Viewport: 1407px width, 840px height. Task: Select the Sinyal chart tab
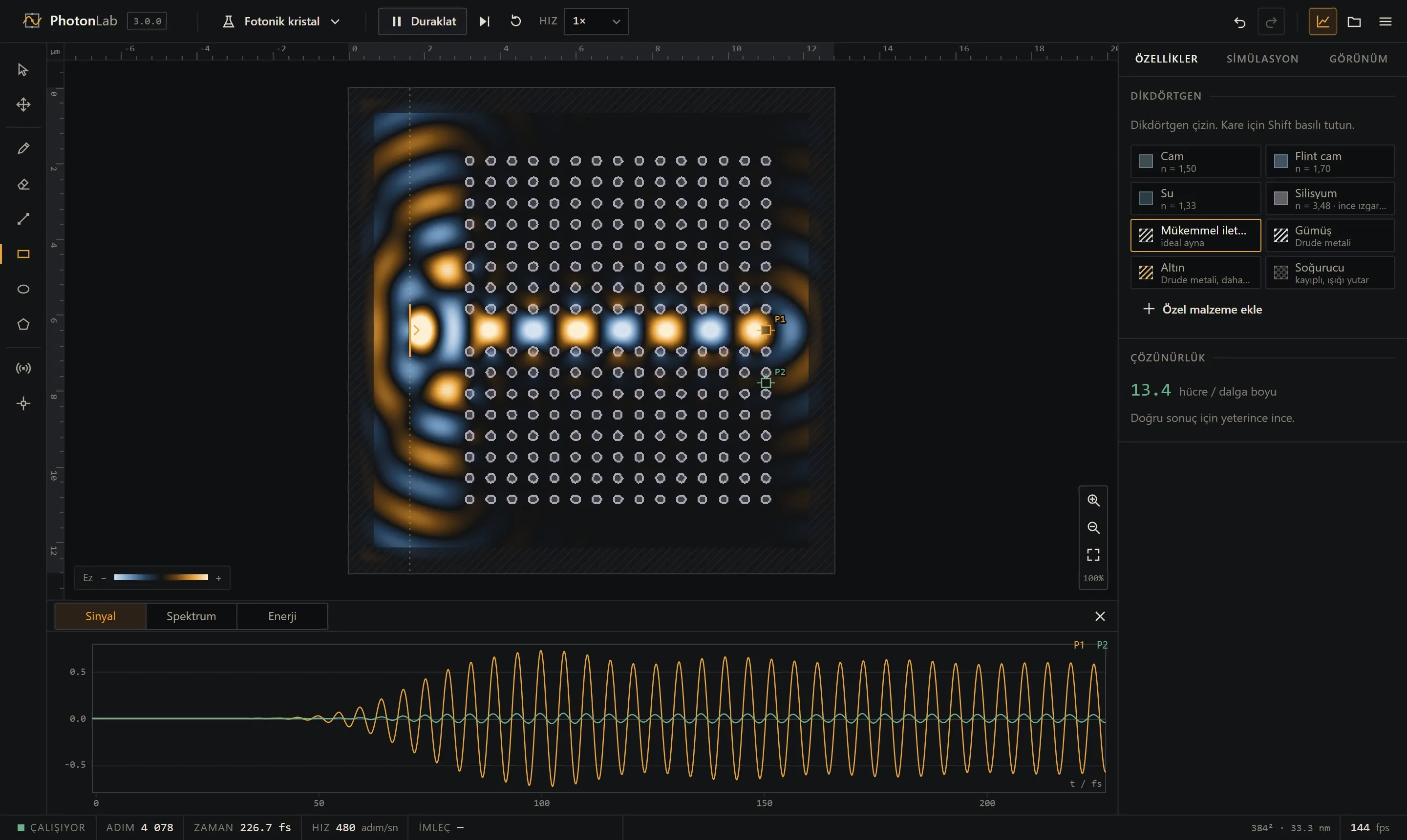tap(100, 616)
